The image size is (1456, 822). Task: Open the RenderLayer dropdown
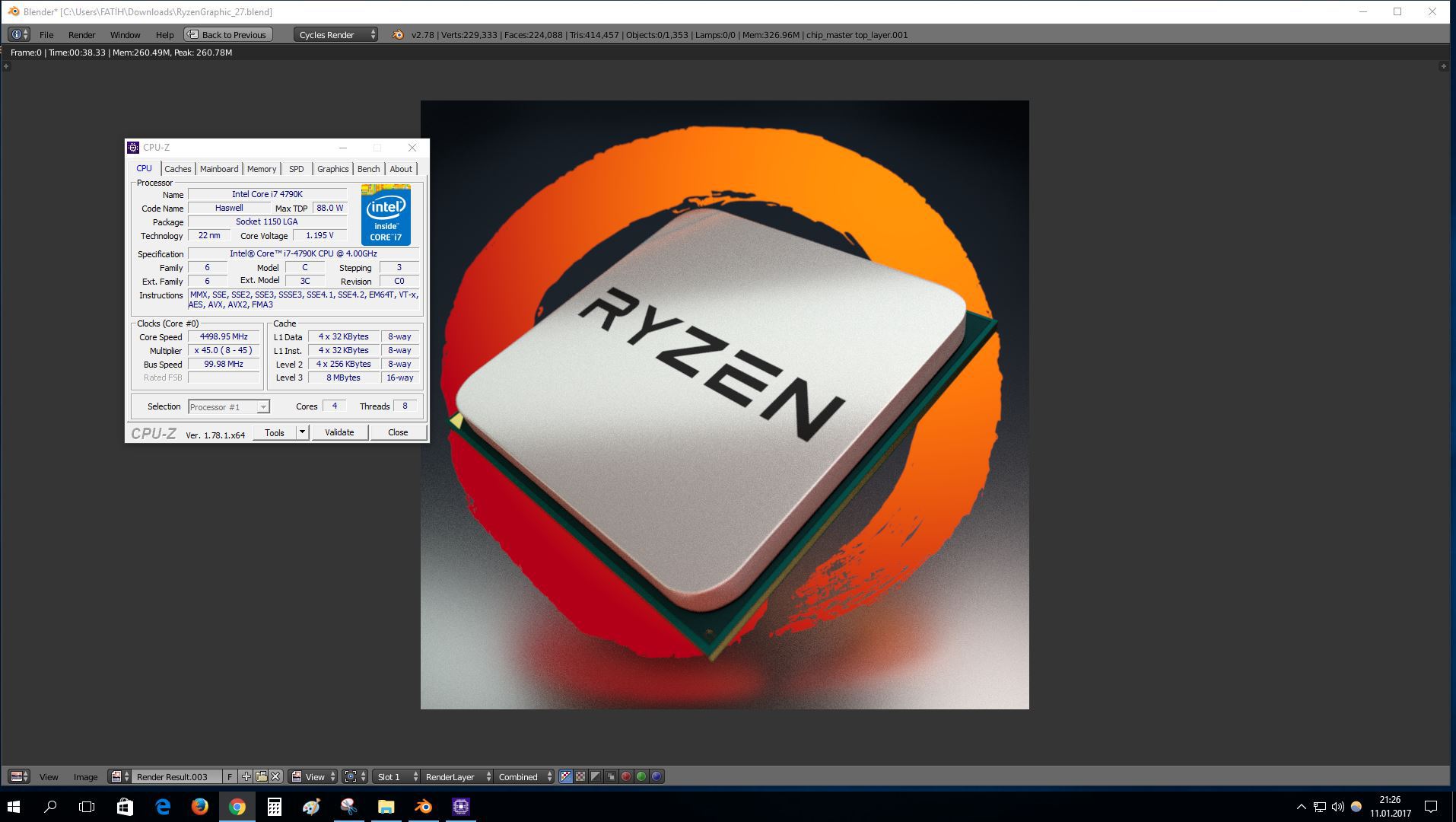pos(456,776)
